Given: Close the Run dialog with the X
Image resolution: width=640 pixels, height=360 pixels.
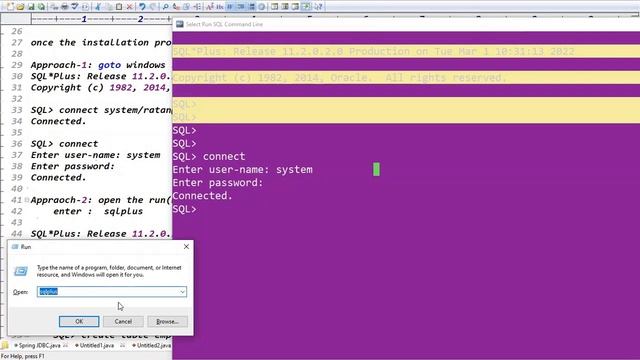Looking at the screenshot, I should coord(186,247).
